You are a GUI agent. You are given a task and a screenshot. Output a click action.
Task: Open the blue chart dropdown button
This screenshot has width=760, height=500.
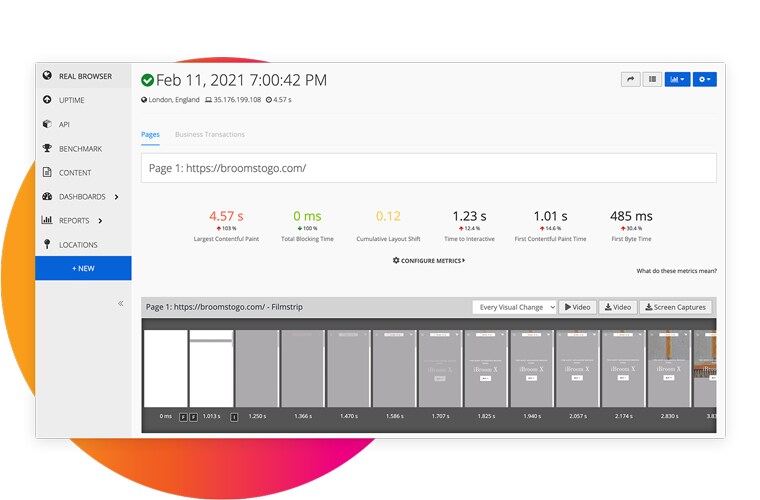677,79
